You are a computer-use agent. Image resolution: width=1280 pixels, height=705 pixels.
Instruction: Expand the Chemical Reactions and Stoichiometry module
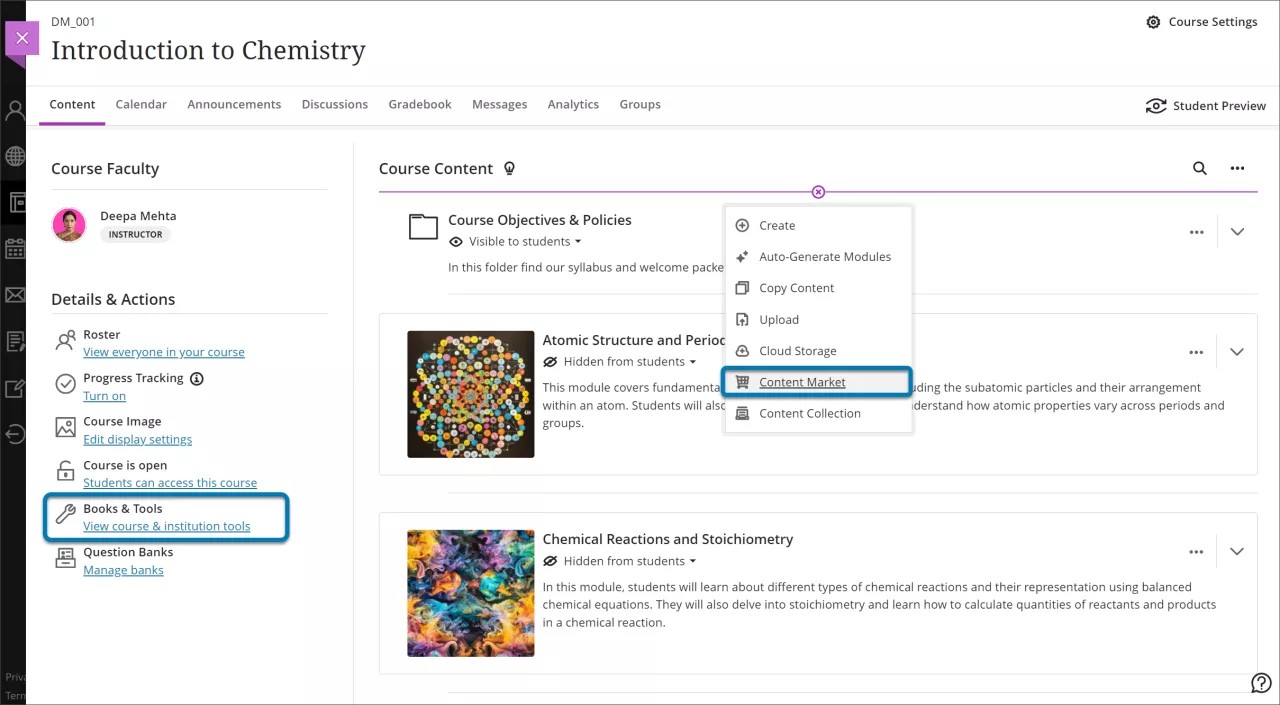[x=1237, y=551]
